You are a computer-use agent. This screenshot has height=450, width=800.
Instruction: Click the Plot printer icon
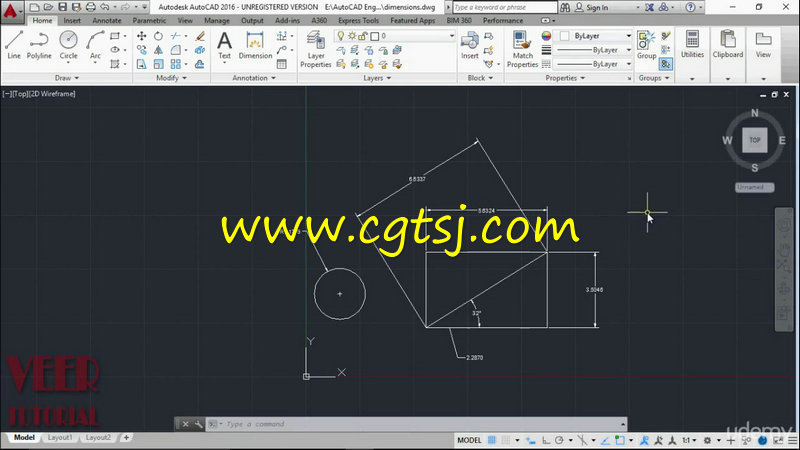[91, 7]
